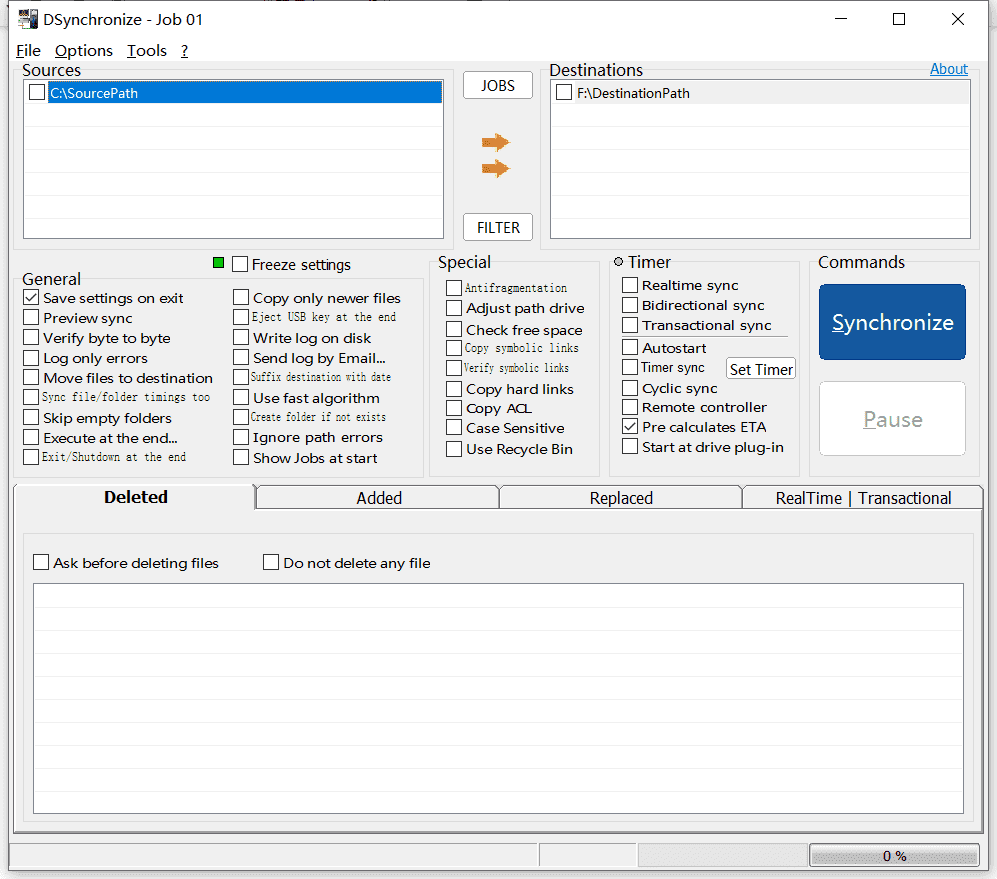
Task: Start sync with the Synchronize button
Action: click(x=892, y=322)
